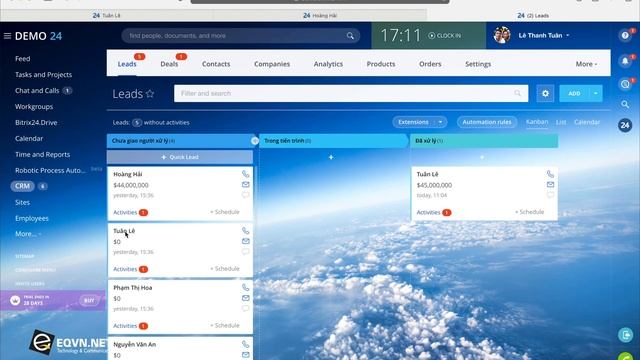Expand sidebar More... item
The image size is (640, 360).
(28, 234)
